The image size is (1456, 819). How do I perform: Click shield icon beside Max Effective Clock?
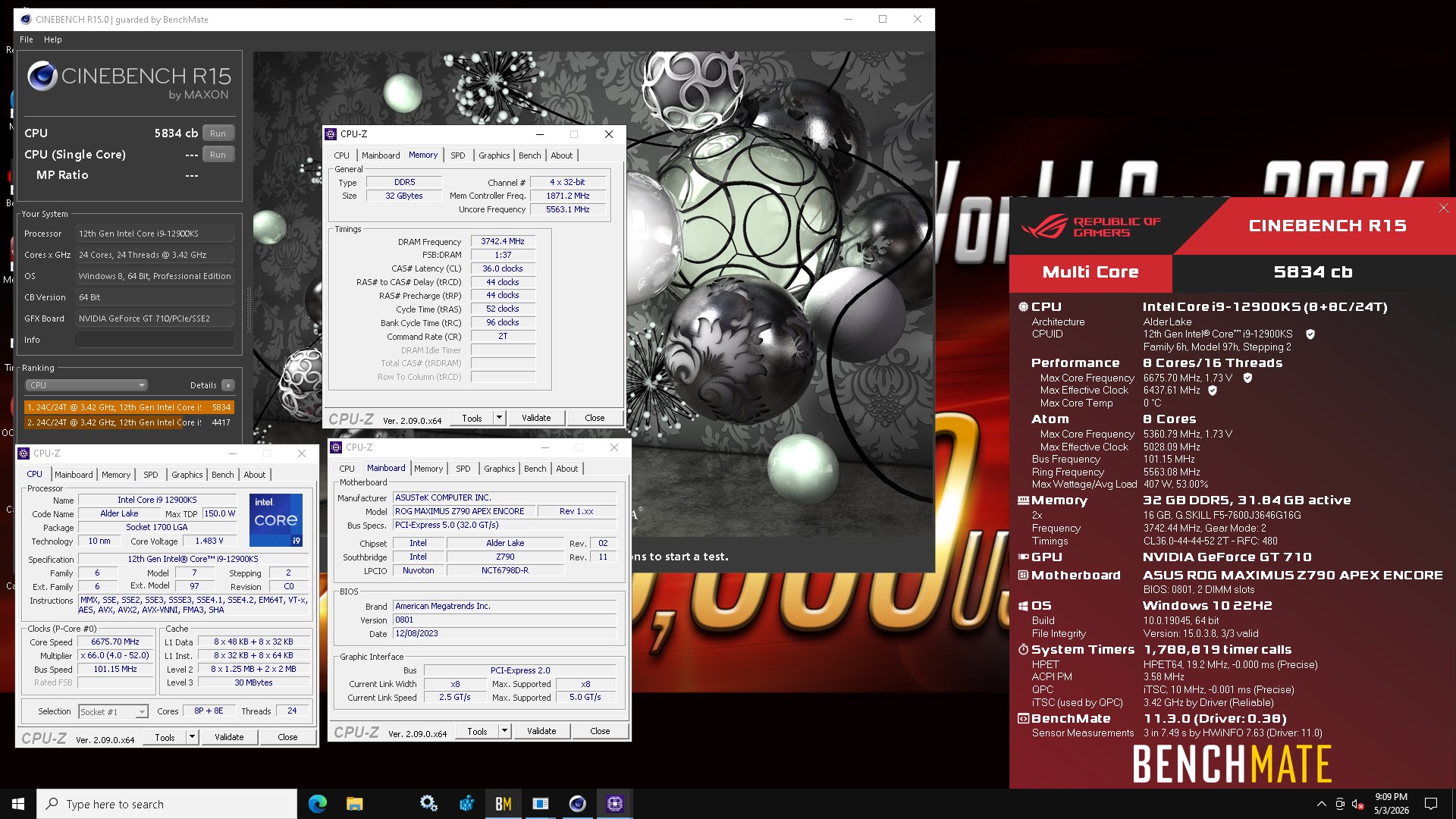tap(1213, 391)
